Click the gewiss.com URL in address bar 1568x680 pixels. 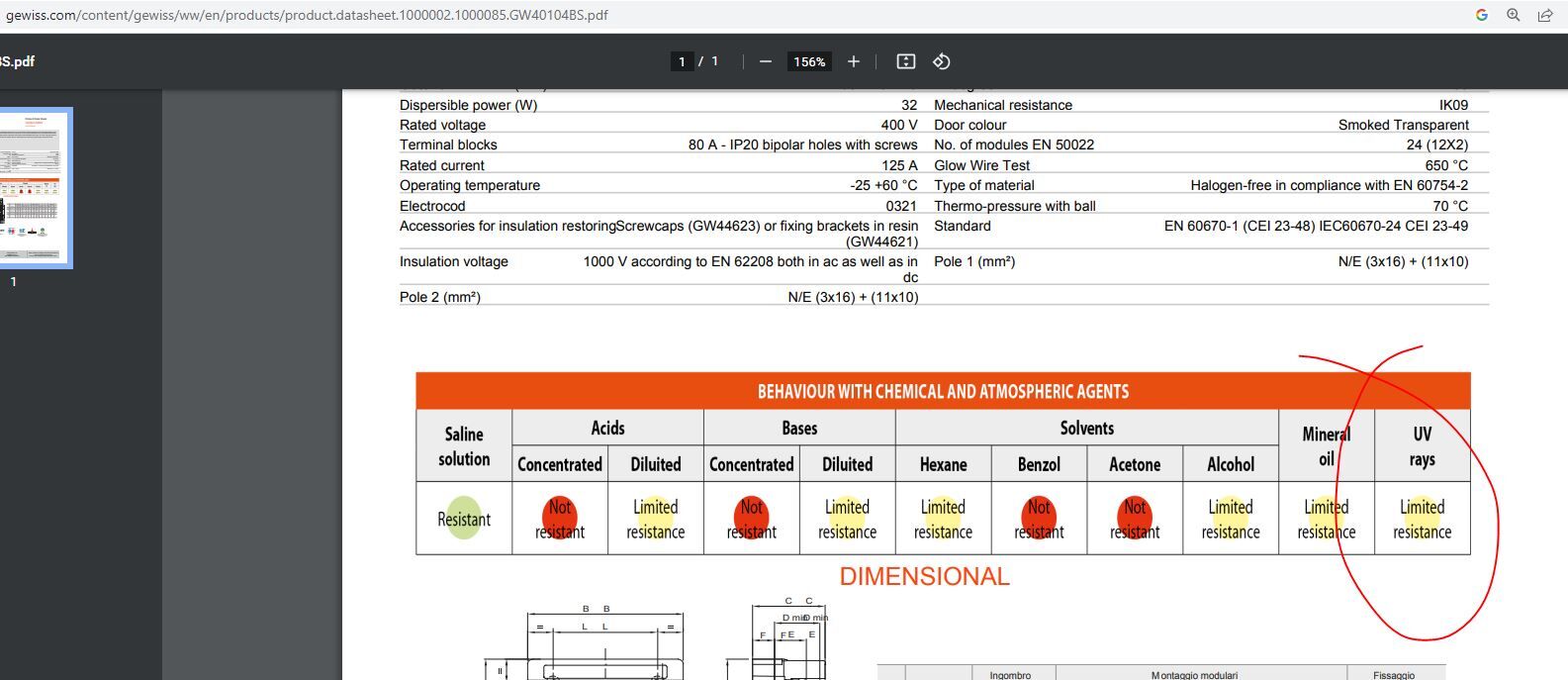point(307,15)
